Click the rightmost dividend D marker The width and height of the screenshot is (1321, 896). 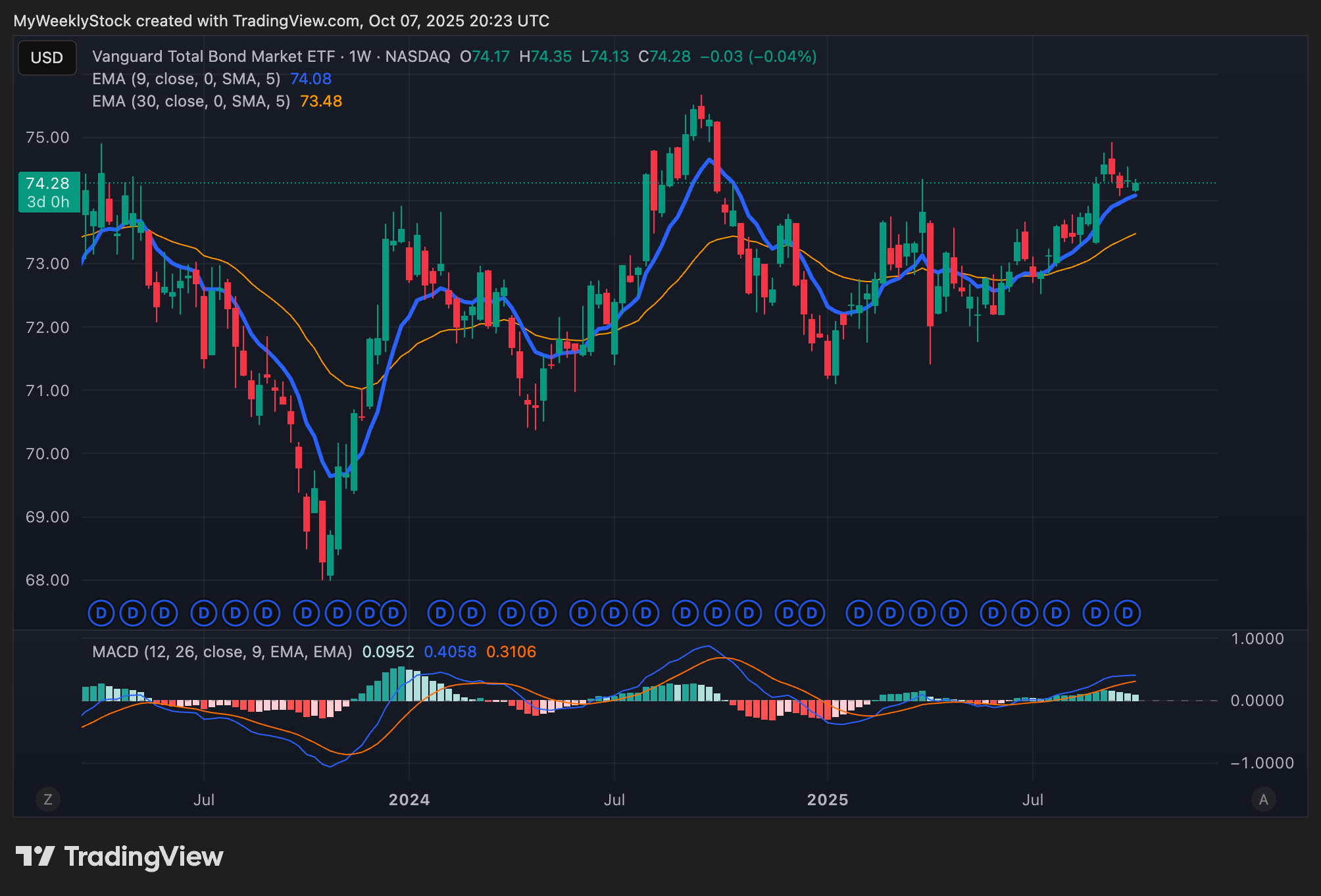coord(1128,613)
